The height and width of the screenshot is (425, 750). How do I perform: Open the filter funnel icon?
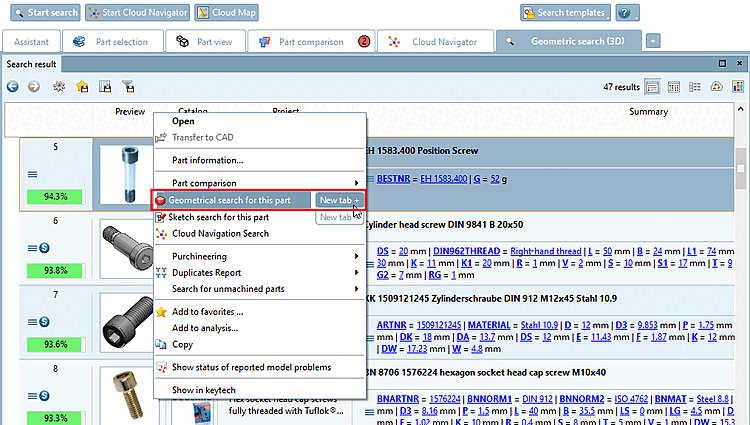pyautogui.click(x=128, y=87)
